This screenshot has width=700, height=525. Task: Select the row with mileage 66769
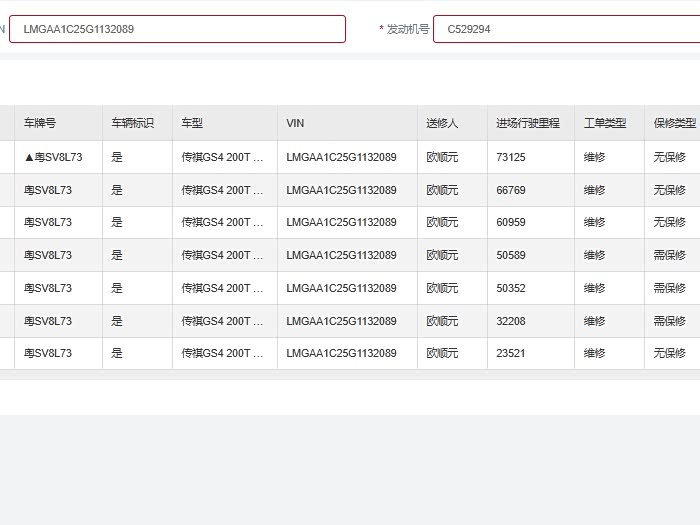(x=510, y=190)
